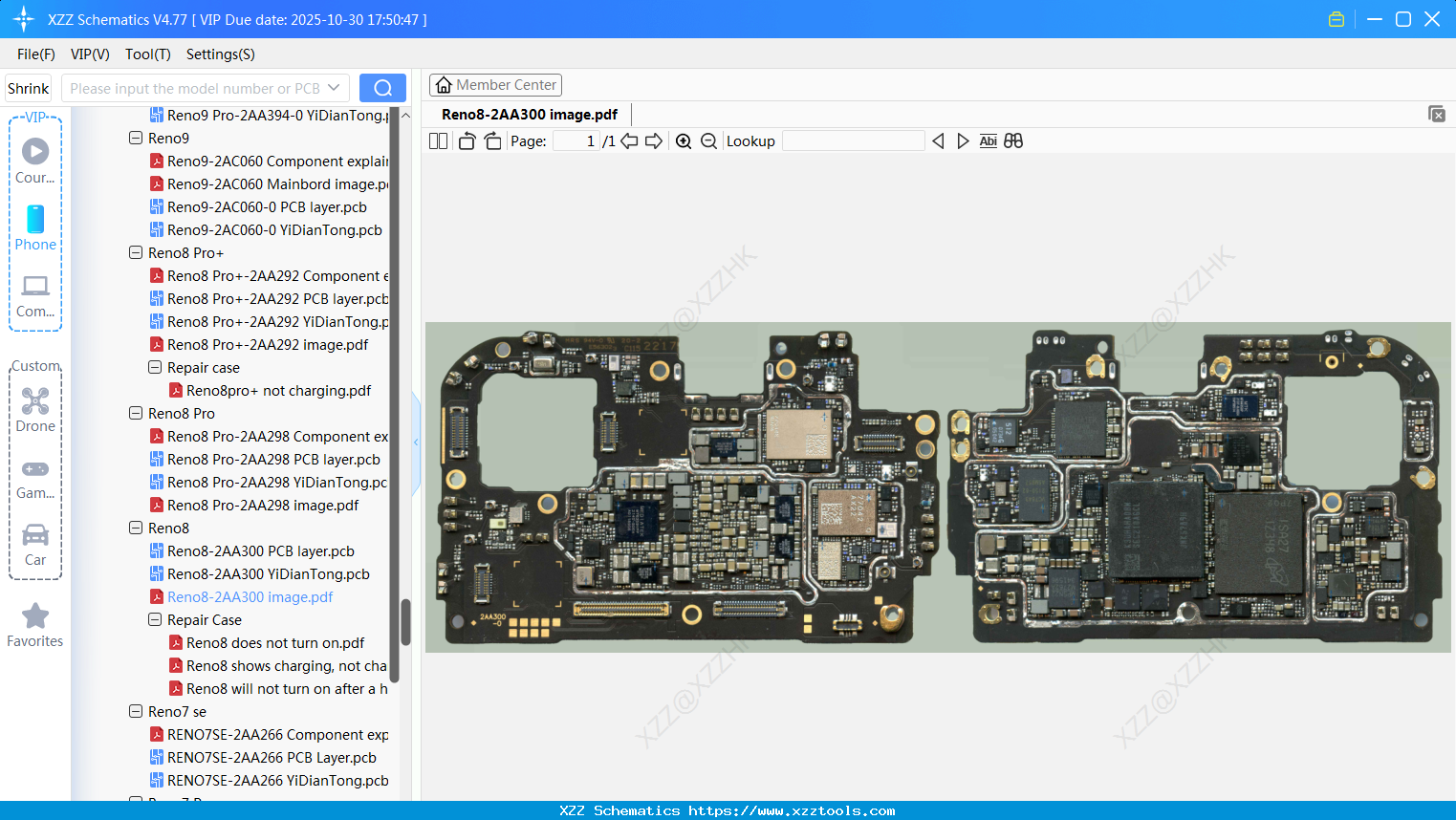The height and width of the screenshot is (820, 1456).
Task: Select the Phone category icon
Action: [35, 228]
